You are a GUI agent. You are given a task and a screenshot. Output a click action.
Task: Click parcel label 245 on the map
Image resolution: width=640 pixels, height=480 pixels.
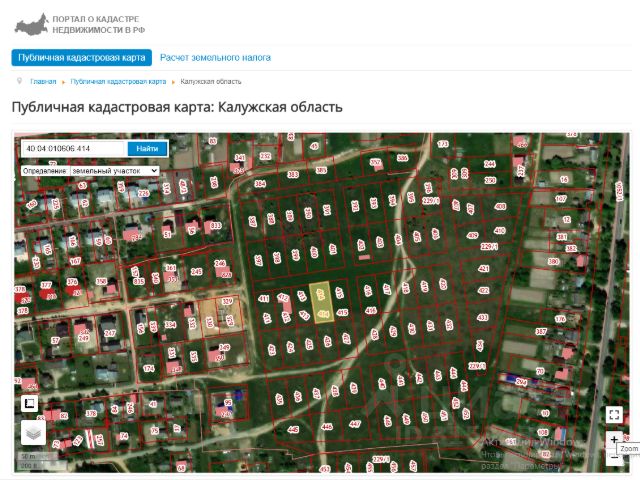point(196,271)
